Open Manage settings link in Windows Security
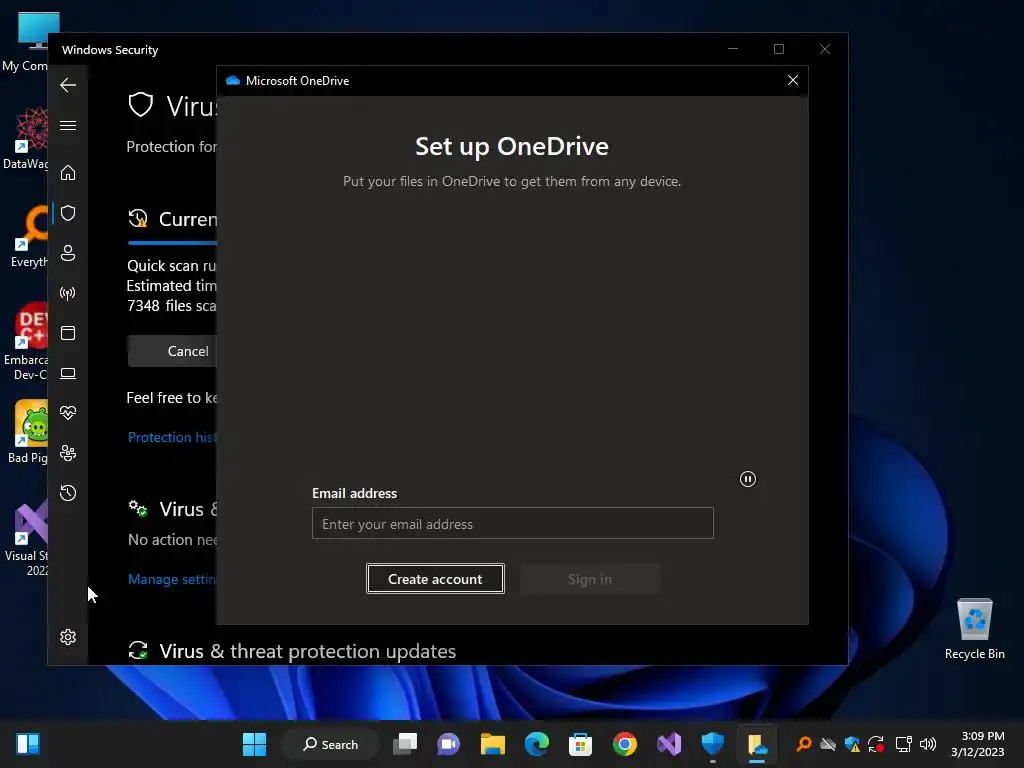1024x768 pixels. 172,579
